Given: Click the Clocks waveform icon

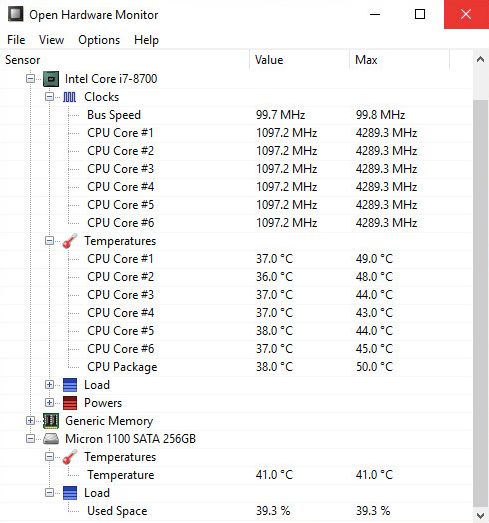Looking at the screenshot, I should (x=69, y=97).
